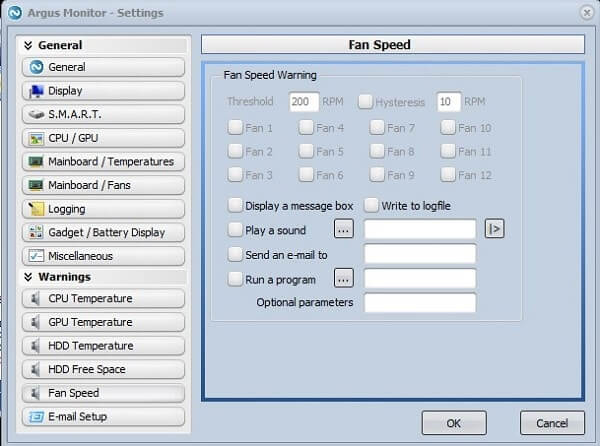Screen dimensions: 600x446
Task: Browse for a program to run
Action: click(x=344, y=278)
